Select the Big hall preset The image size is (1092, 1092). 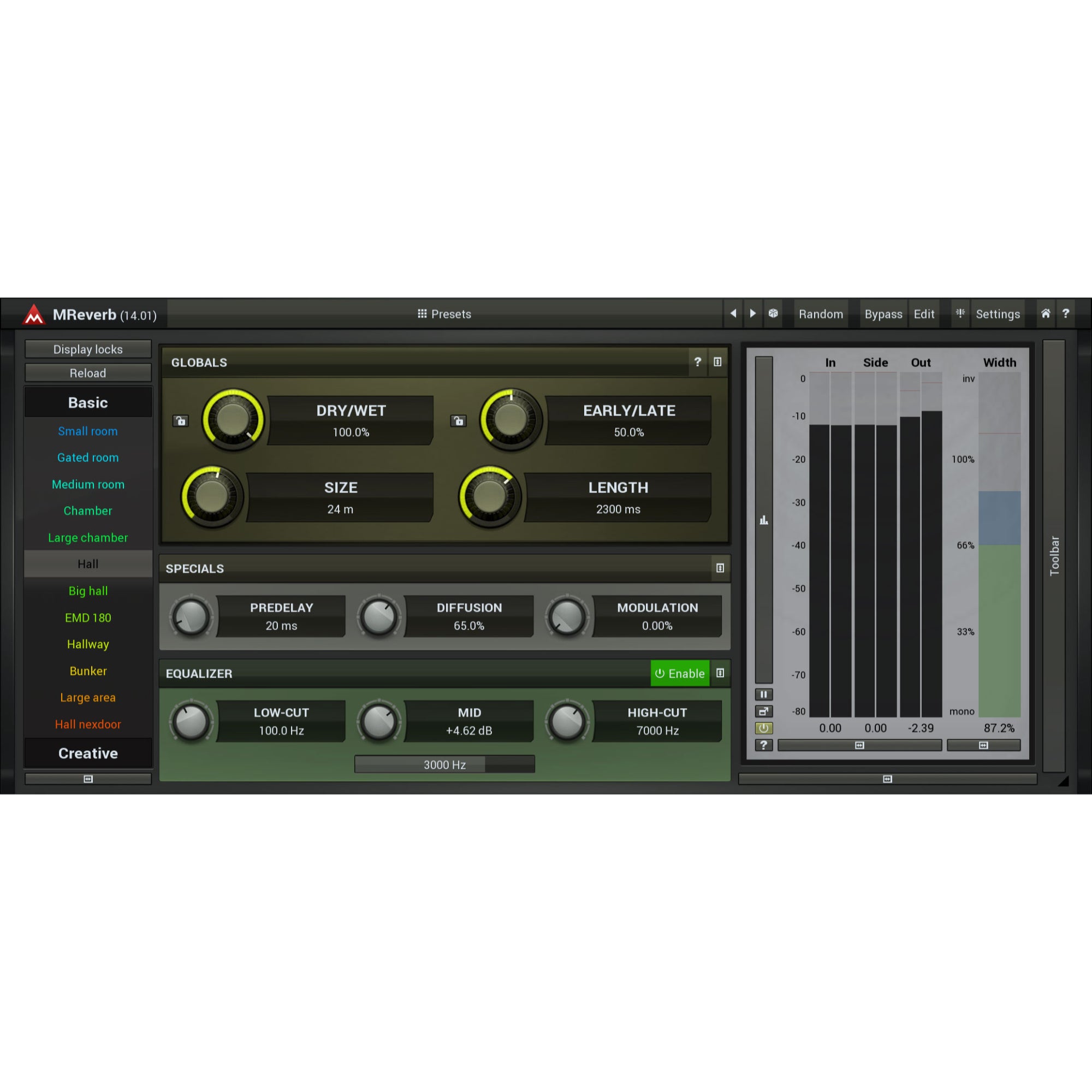[88, 591]
